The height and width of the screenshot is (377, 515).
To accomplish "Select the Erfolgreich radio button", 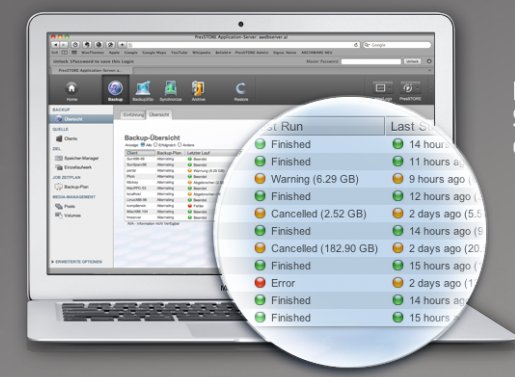I will point(155,145).
